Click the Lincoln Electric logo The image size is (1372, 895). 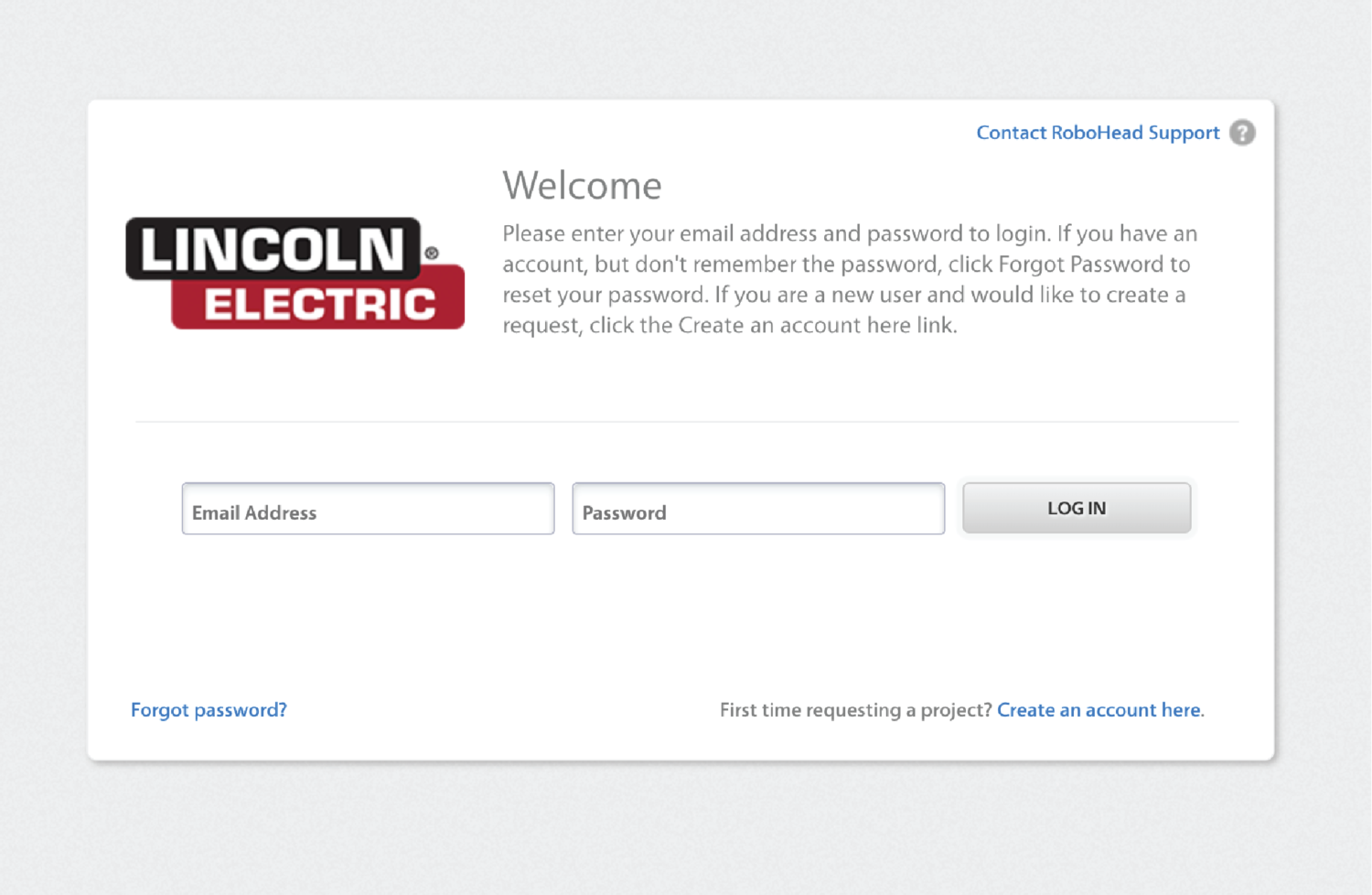point(295,273)
